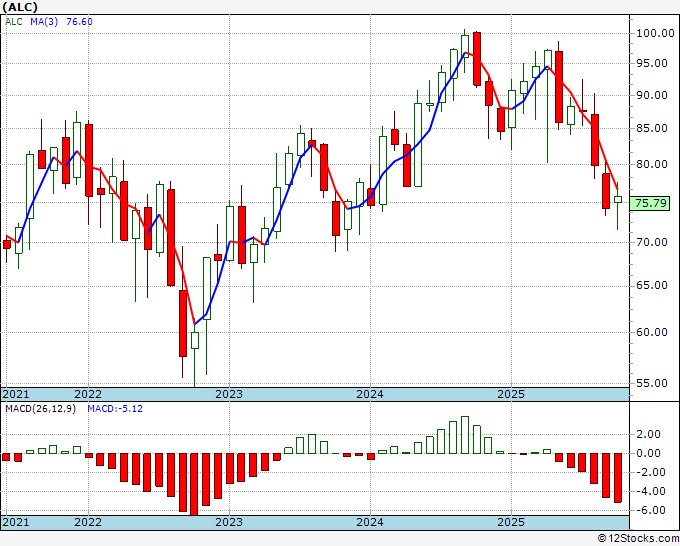The width and height of the screenshot is (680, 546).
Task: Click the 80.00 price axis label
Action: tap(651, 164)
